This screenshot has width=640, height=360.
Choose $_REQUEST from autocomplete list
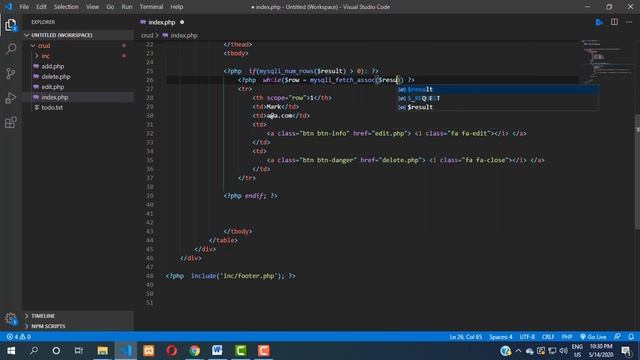coord(498,98)
